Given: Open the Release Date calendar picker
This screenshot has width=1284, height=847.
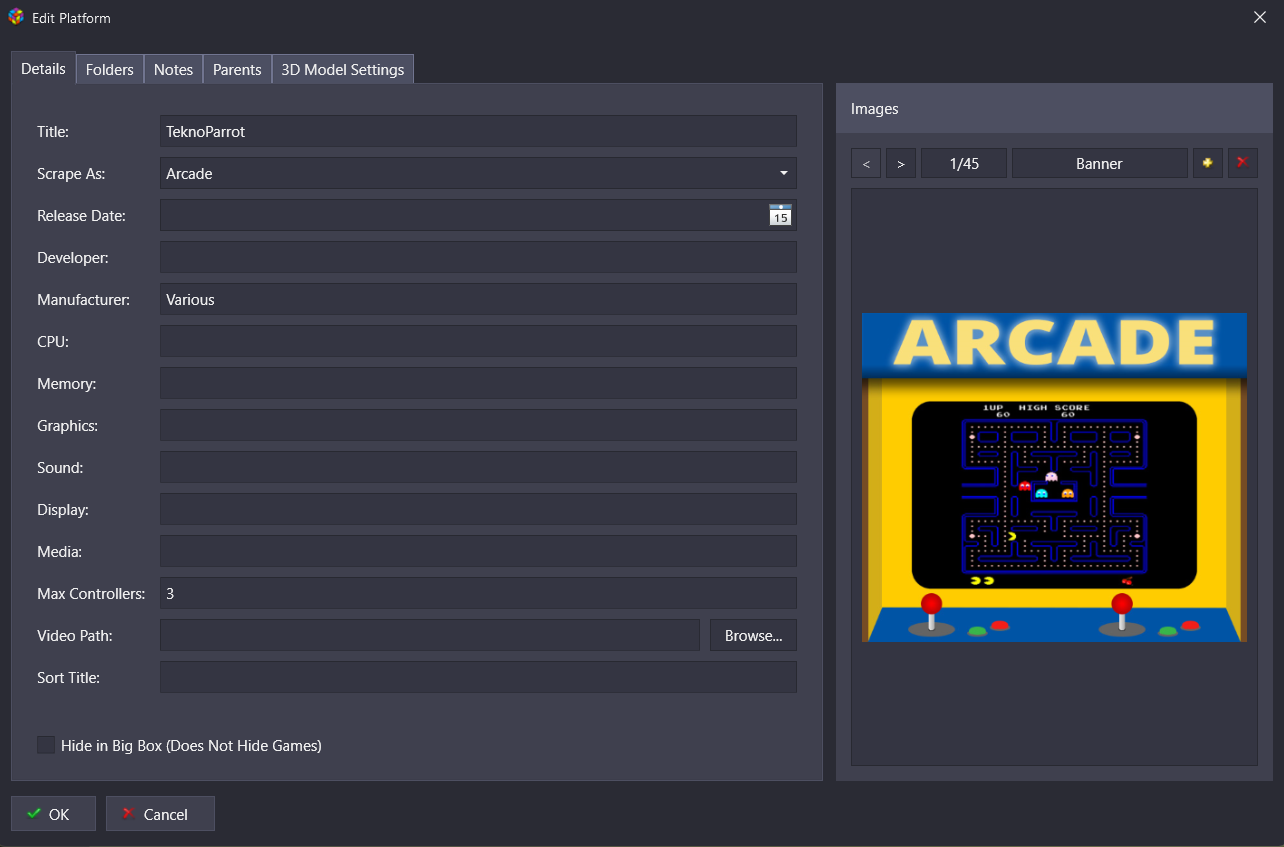Looking at the screenshot, I should click(x=780, y=215).
